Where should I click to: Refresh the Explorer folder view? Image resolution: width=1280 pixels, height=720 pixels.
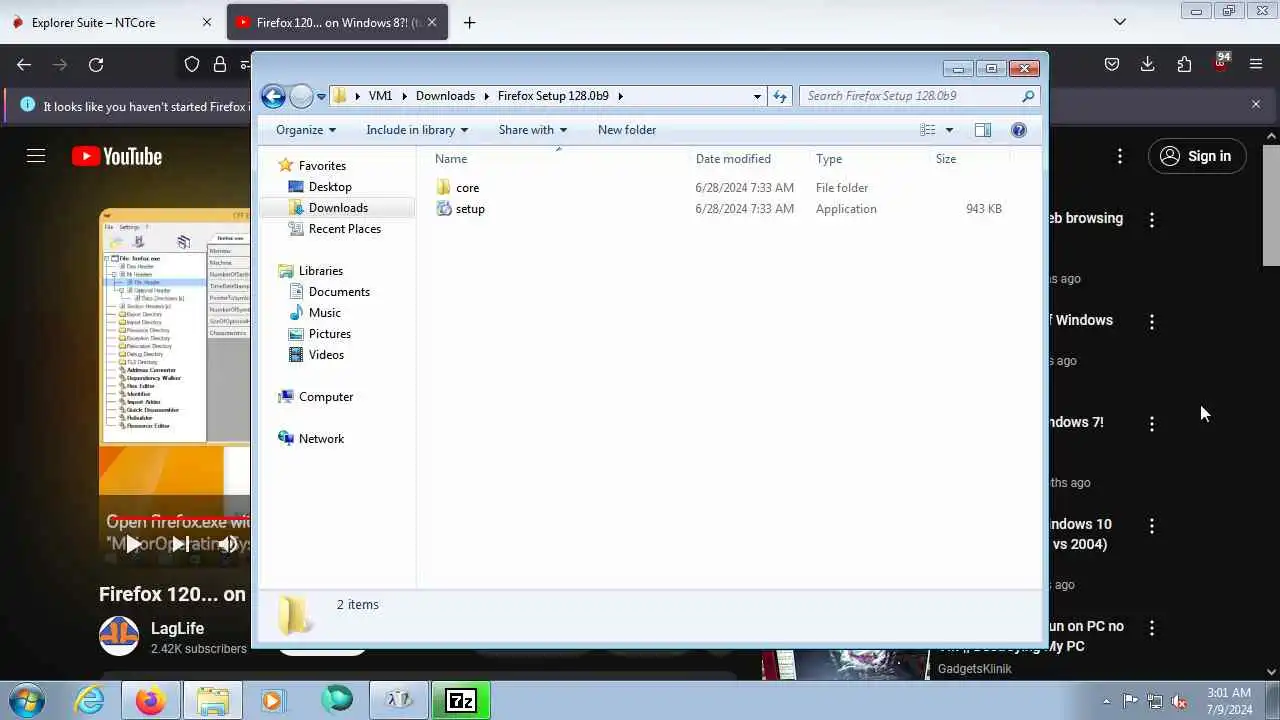click(x=780, y=96)
